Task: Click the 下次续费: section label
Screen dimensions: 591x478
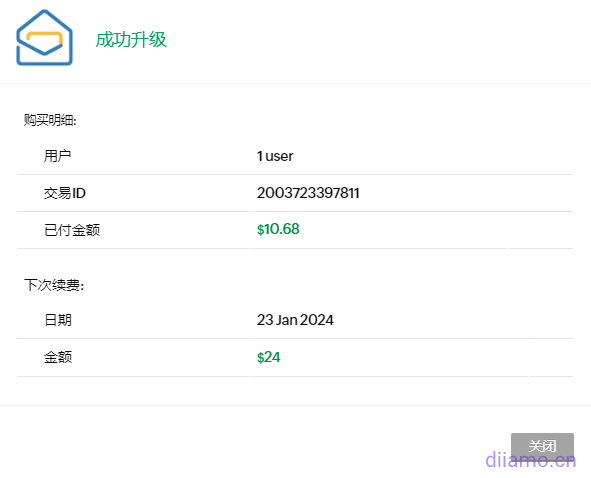Action: (x=54, y=285)
